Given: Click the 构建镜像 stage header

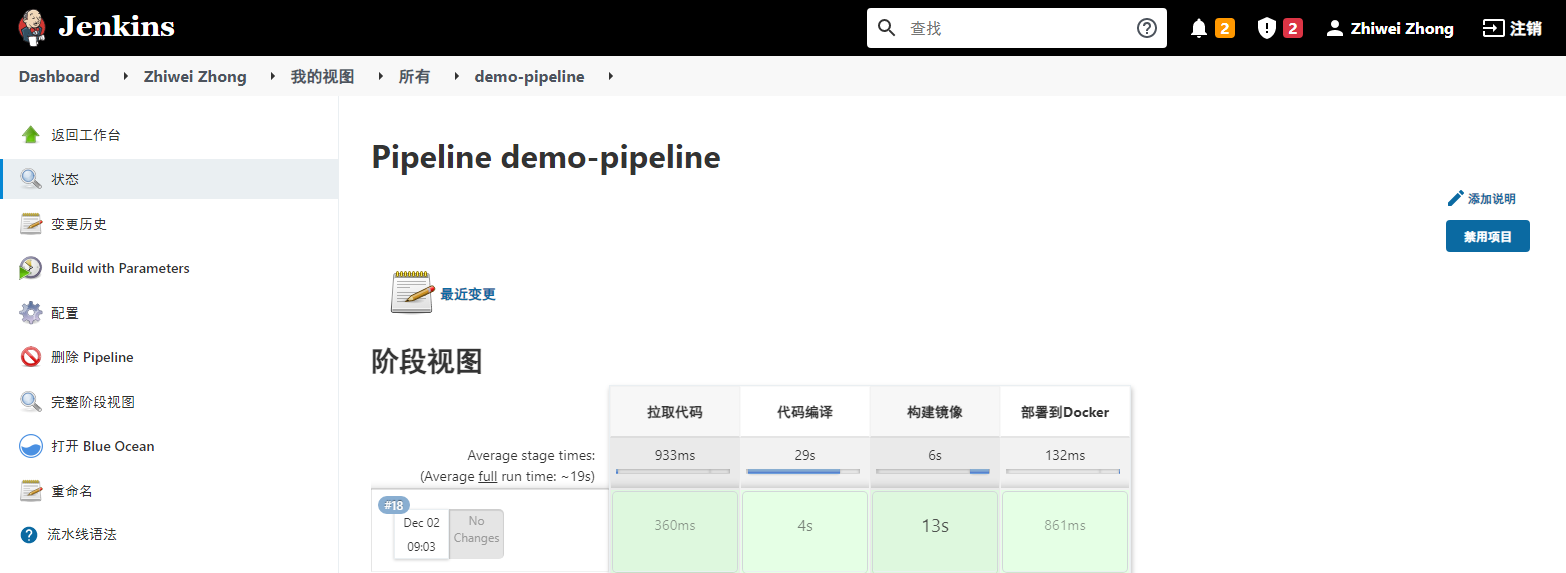Looking at the screenshot, I should (x=935, y=411).
